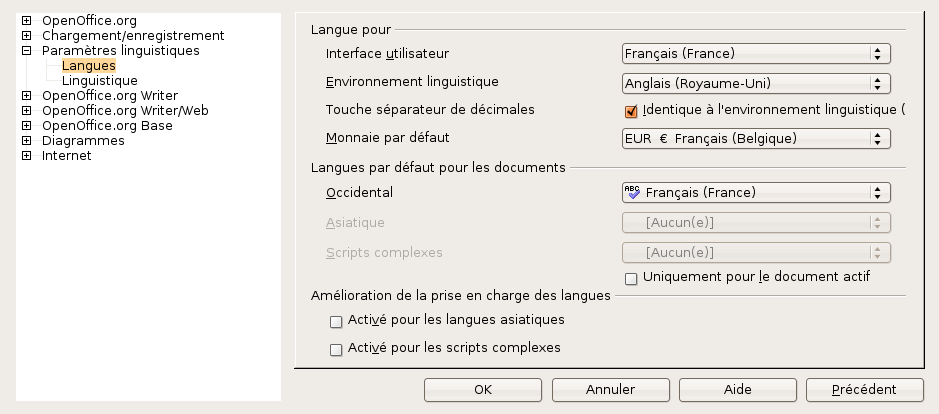Uncheck Identique à l'environnement linguistique

[x=631, y=111]
